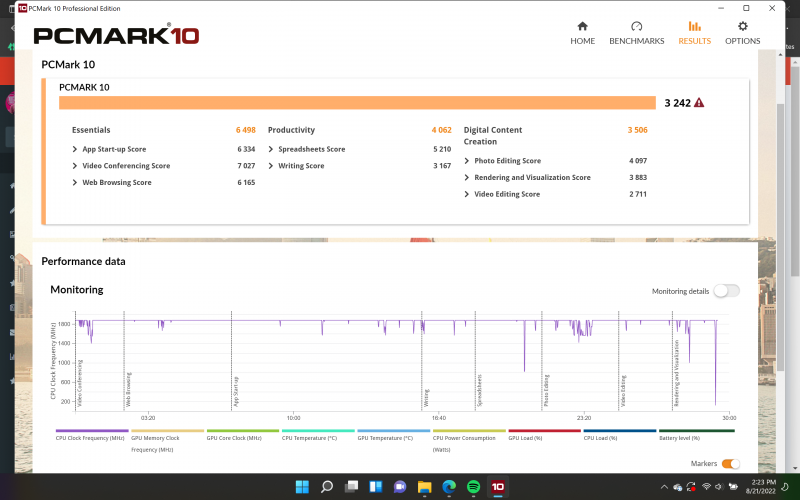This screenshot has height=500, width=800.
Task: Click the results page vertical scrollbar
Action: coord(780,237)
